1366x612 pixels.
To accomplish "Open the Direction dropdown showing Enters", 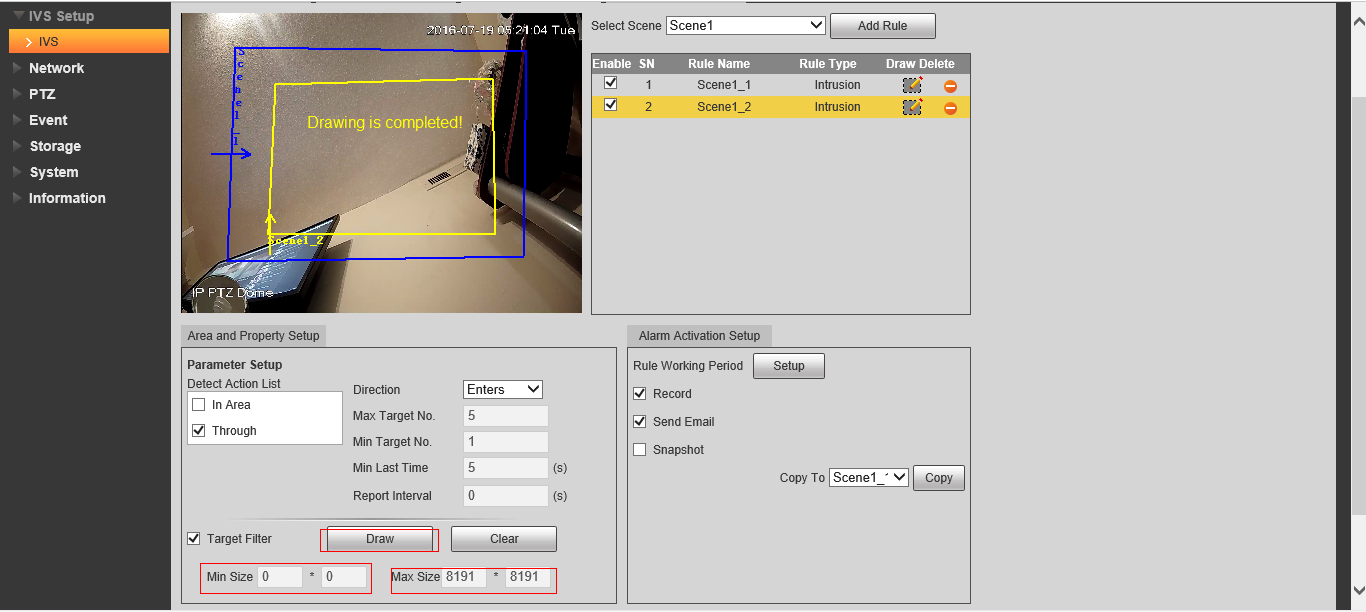I will (x=503, y=389).
